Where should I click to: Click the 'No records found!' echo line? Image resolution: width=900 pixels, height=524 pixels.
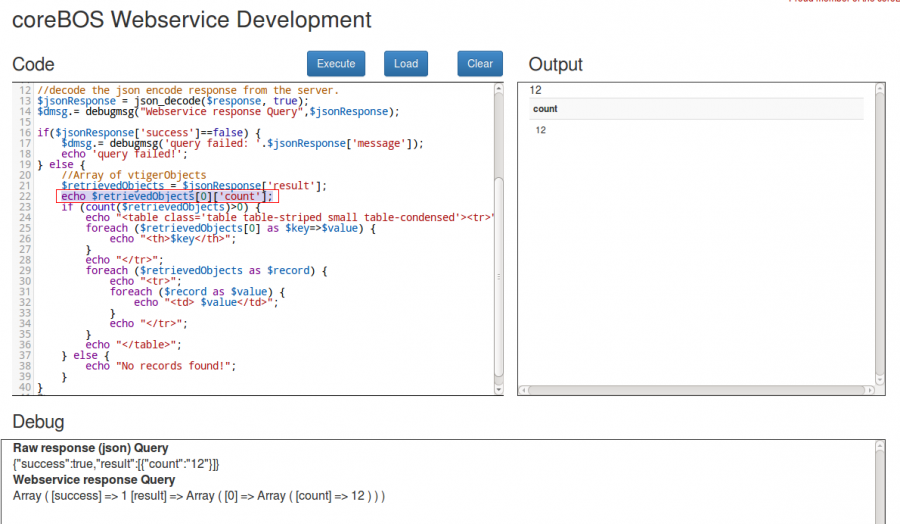tap(160, 366)
